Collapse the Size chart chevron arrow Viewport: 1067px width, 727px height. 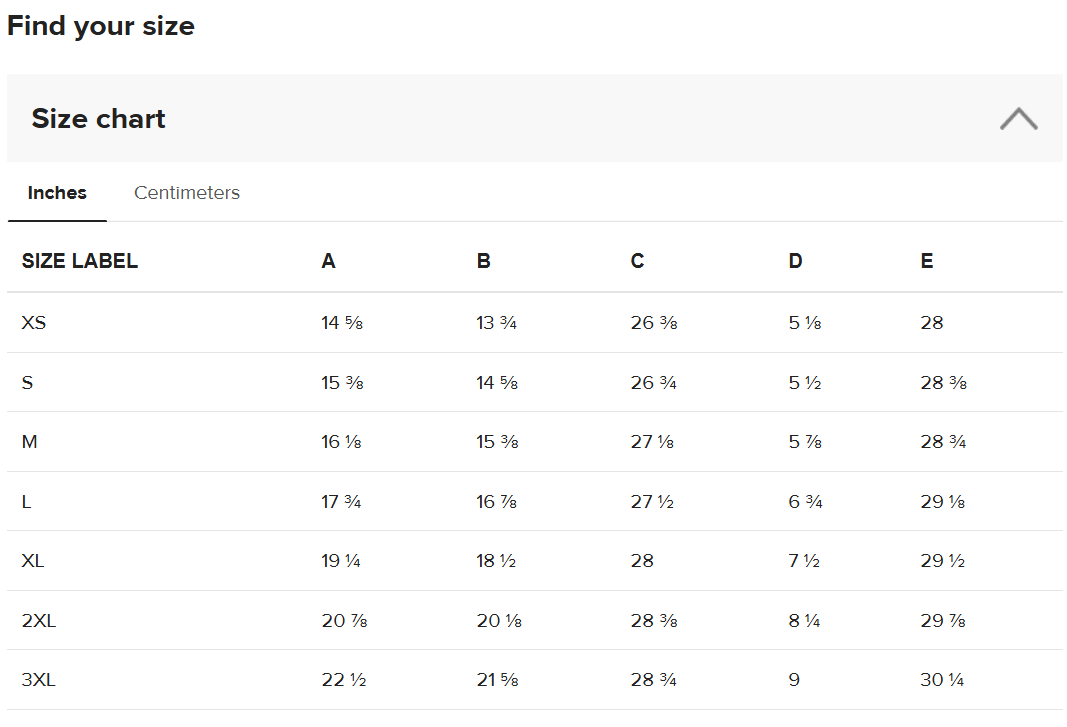[x=1018, y=119]
